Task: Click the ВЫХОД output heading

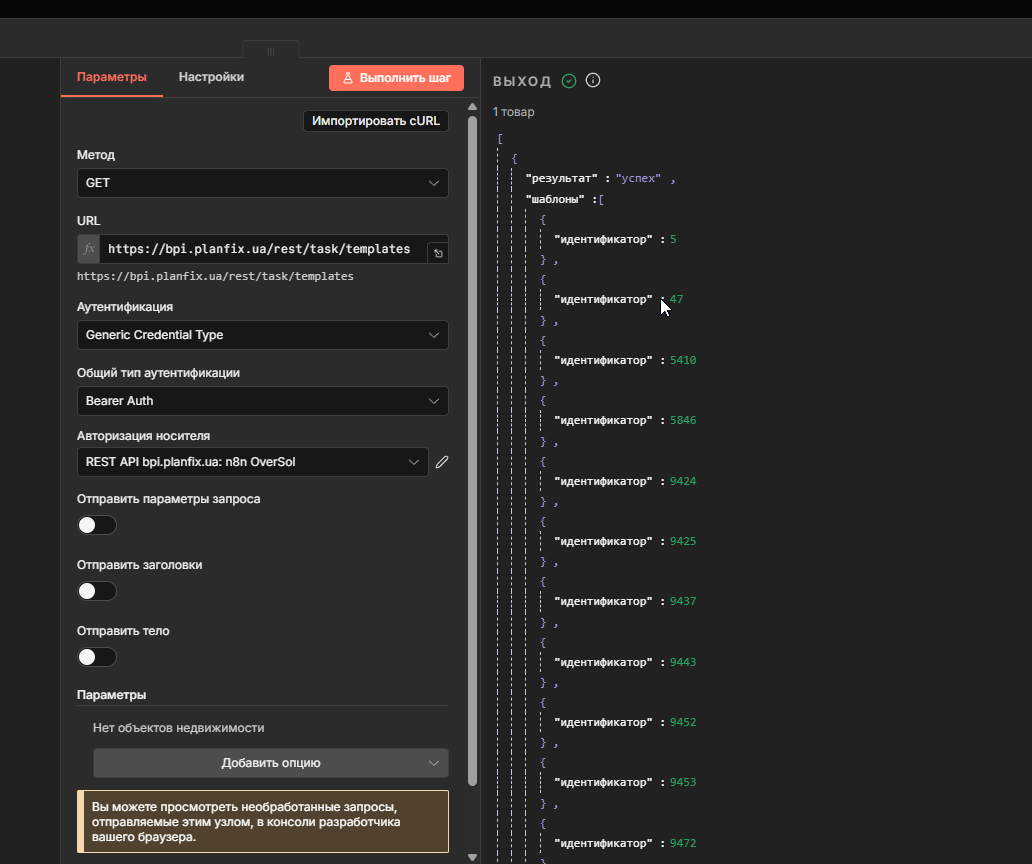Action: [522, 82]
